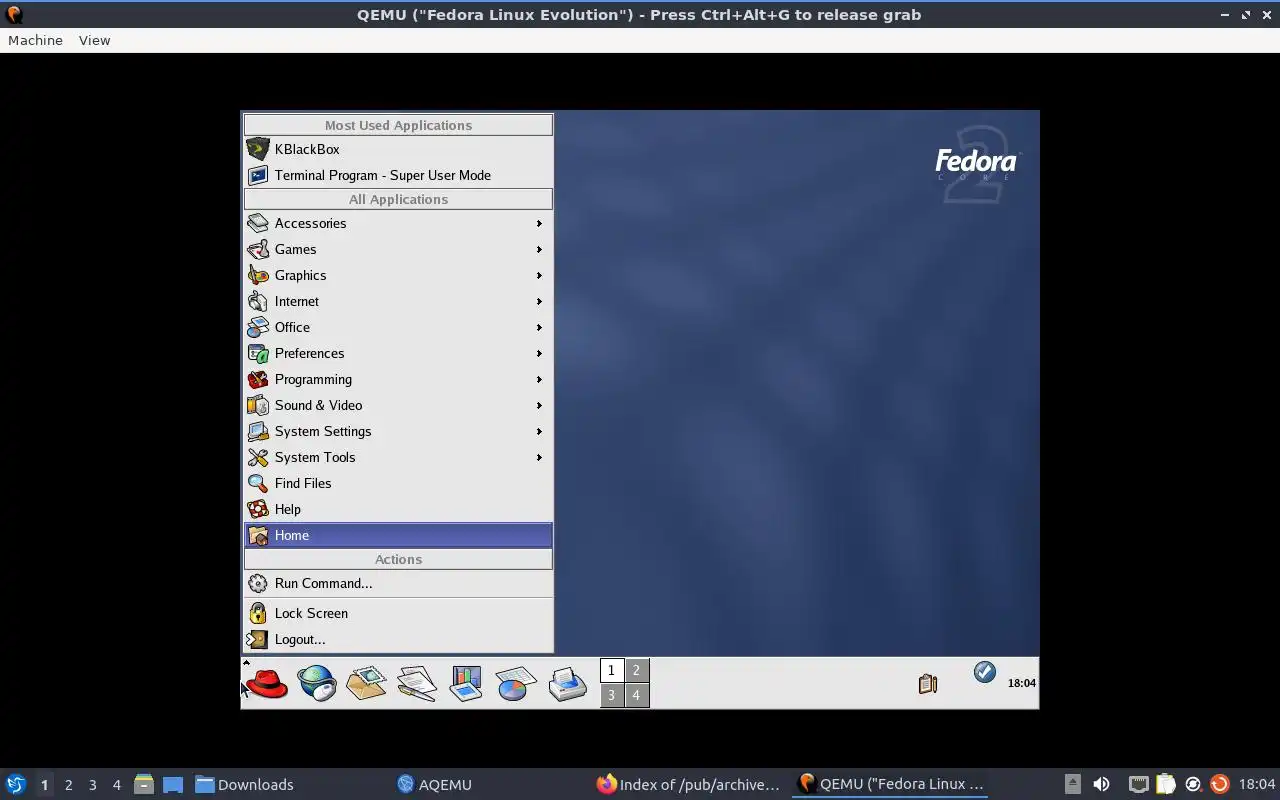
Task: Select the Help menu entry text
Action: [288, 509]
